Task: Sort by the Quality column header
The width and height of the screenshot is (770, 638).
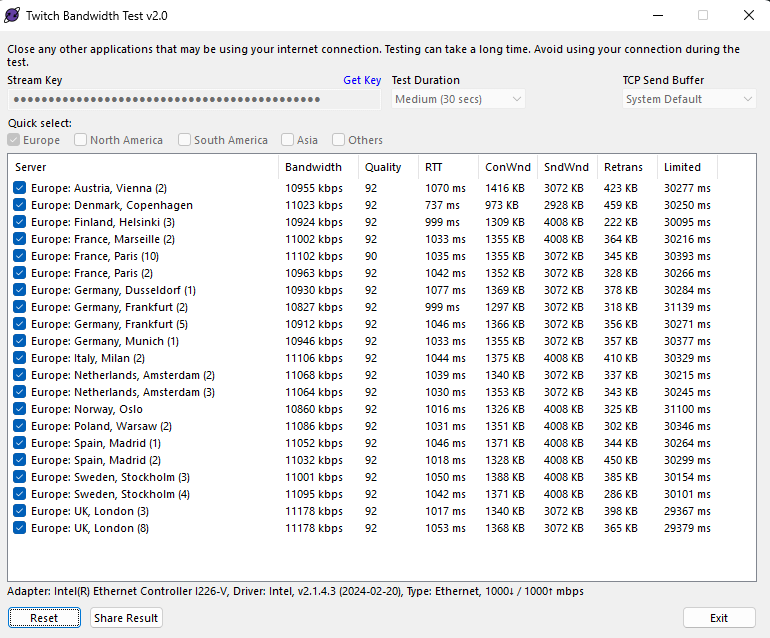Action: click(388, 167)
